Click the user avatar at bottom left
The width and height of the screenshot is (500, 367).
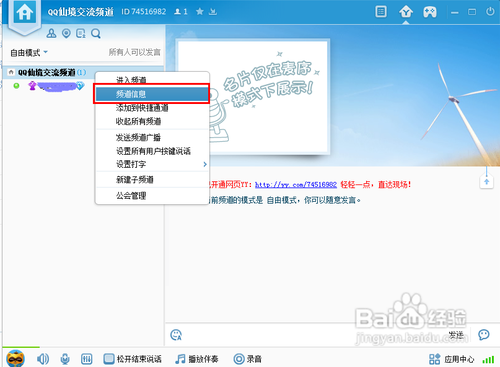[15, 358]
